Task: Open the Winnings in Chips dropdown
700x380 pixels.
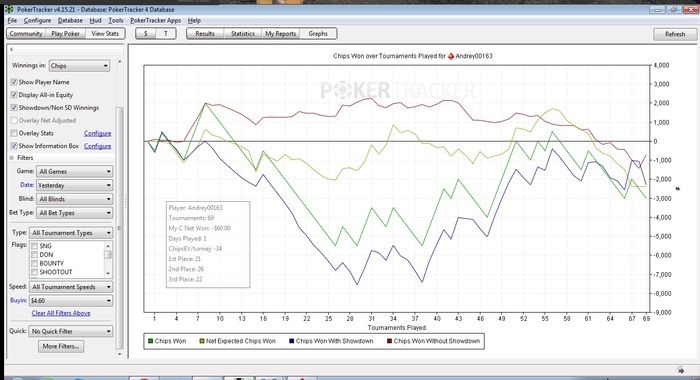Action: [x=79, y=66]
